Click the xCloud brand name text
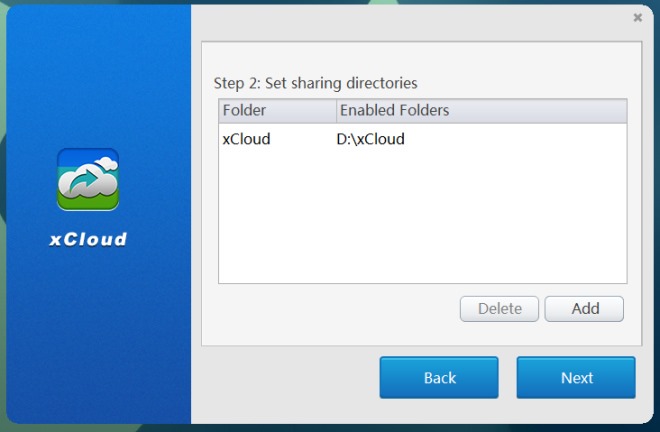This screenshot has width=660, height=432. (x=88, y=239)
